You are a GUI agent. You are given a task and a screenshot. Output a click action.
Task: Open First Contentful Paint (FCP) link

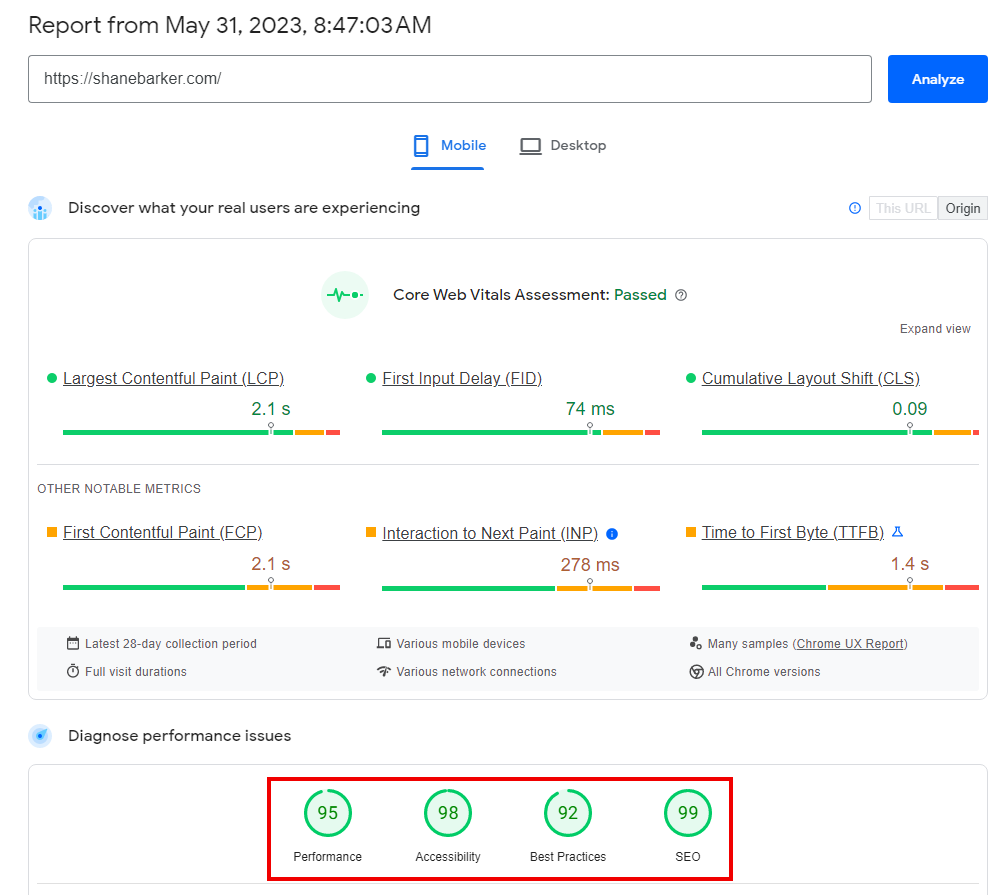tap(163, 533)
